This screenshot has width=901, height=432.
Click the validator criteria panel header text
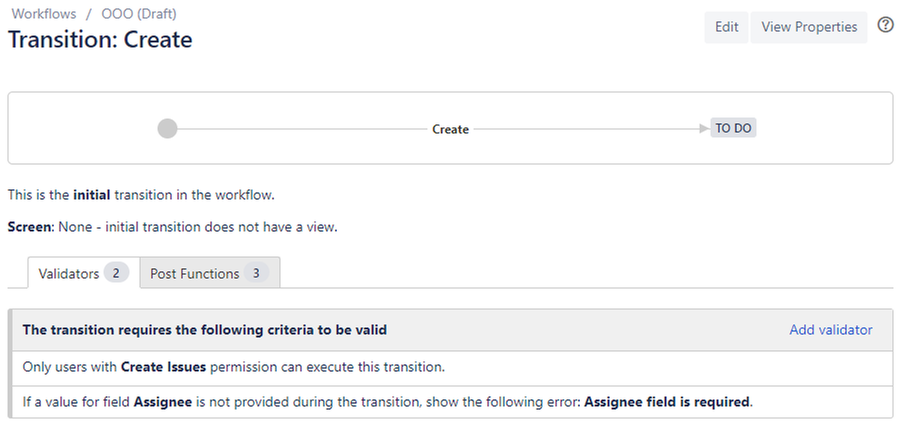204,330
